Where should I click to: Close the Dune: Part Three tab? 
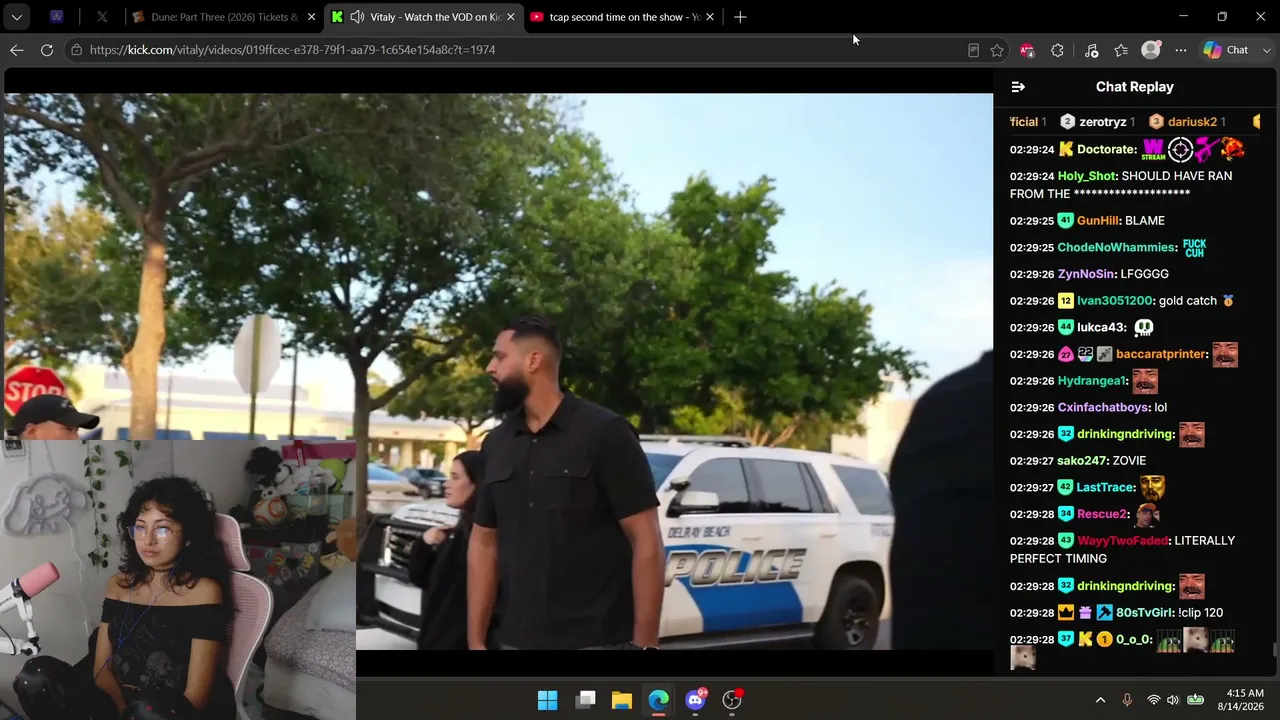tap(311, 17)
